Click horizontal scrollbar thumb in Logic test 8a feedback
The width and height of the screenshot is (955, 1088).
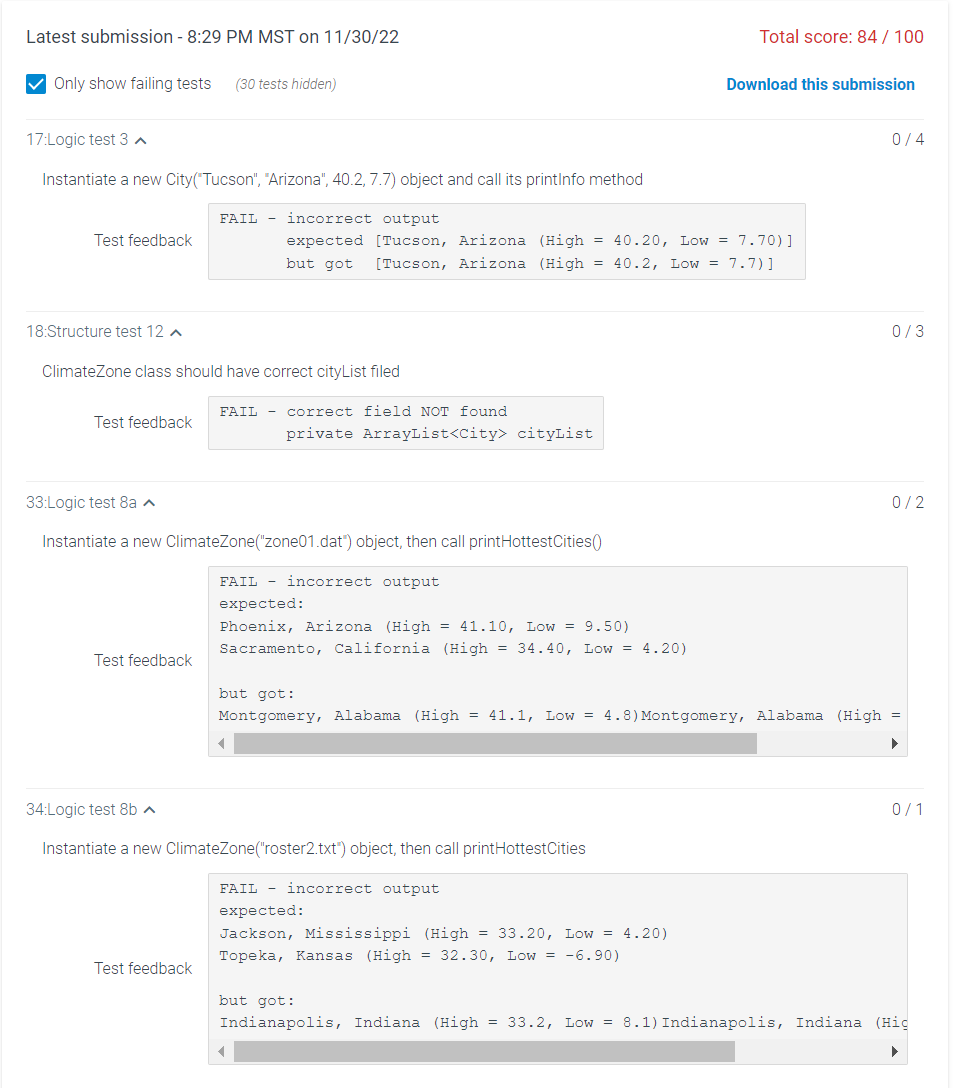coord(496,744)
